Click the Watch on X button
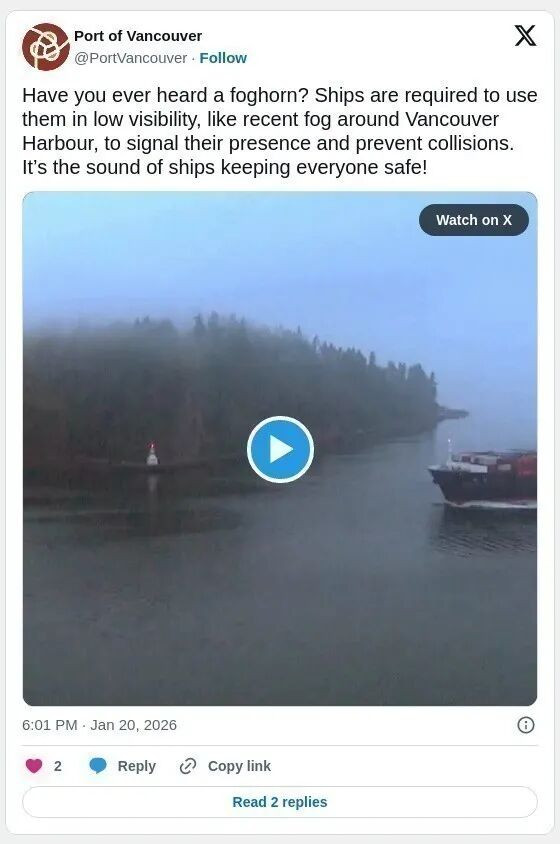This screenshot has width=560, height=844. pyautogui.click(x=474, y=220)
